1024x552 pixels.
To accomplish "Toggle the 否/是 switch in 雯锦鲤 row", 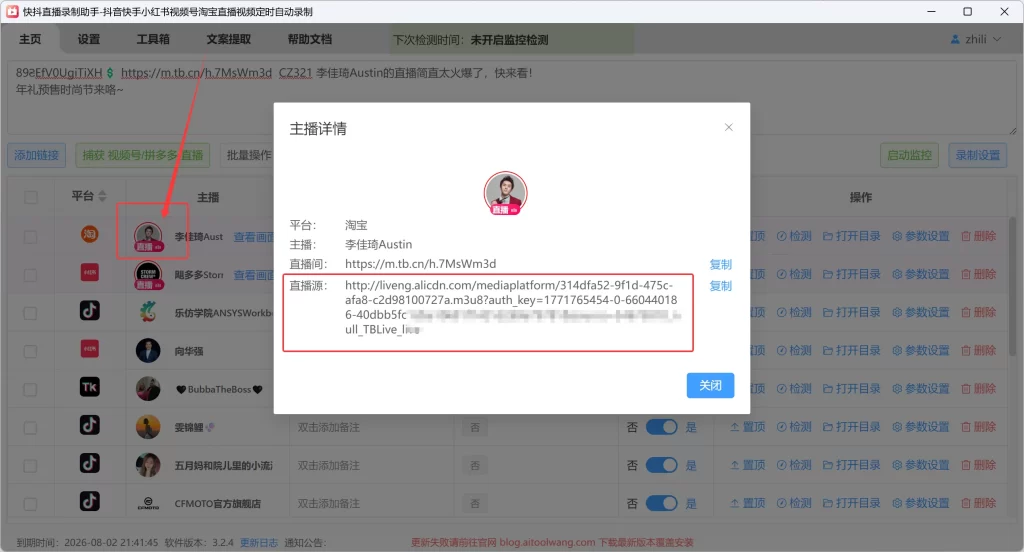I will point(662,427).
